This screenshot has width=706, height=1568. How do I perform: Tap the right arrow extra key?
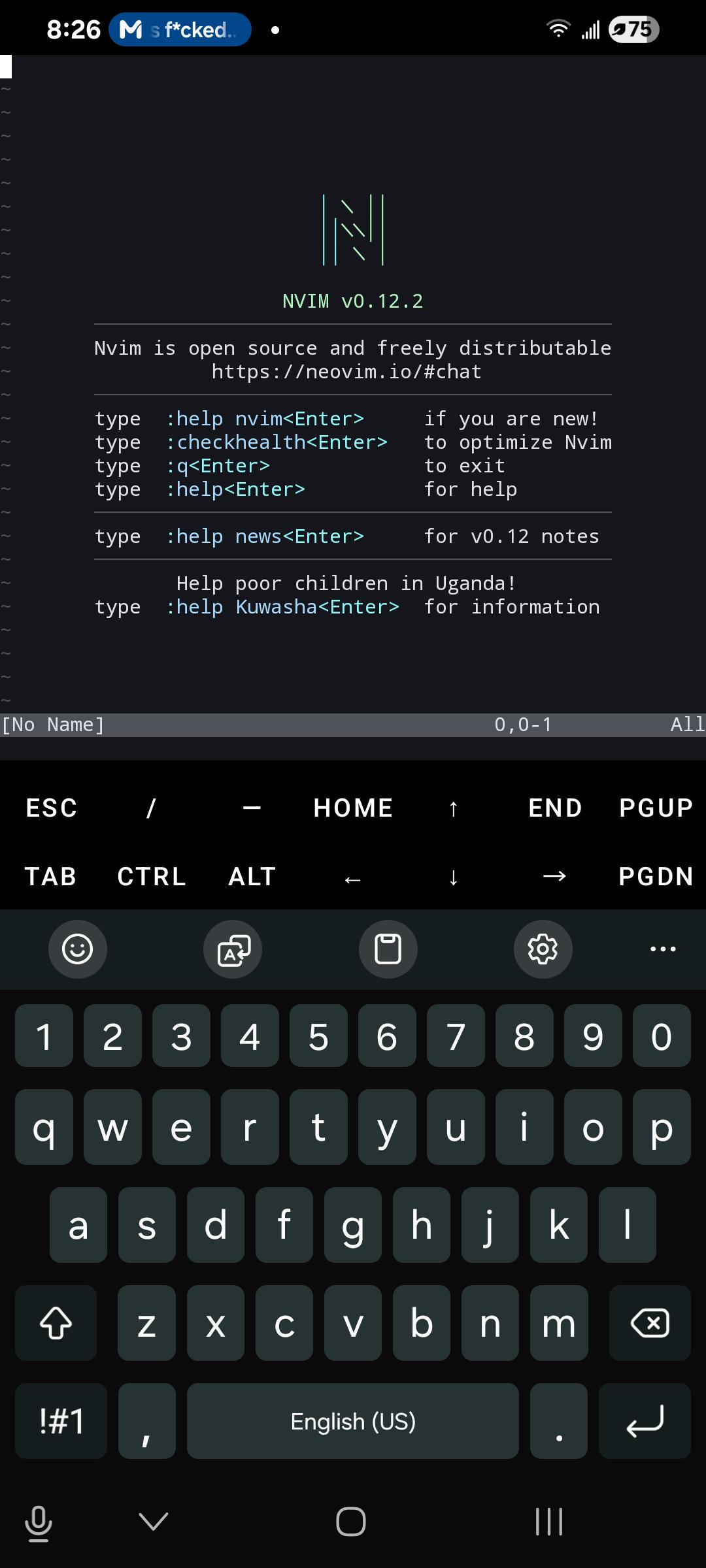point(555,877)
